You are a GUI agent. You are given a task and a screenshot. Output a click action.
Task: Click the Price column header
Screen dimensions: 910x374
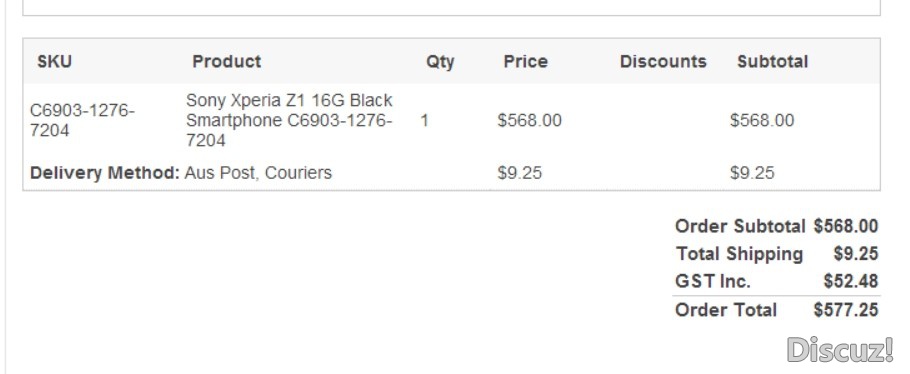click(x=526, y=62)
